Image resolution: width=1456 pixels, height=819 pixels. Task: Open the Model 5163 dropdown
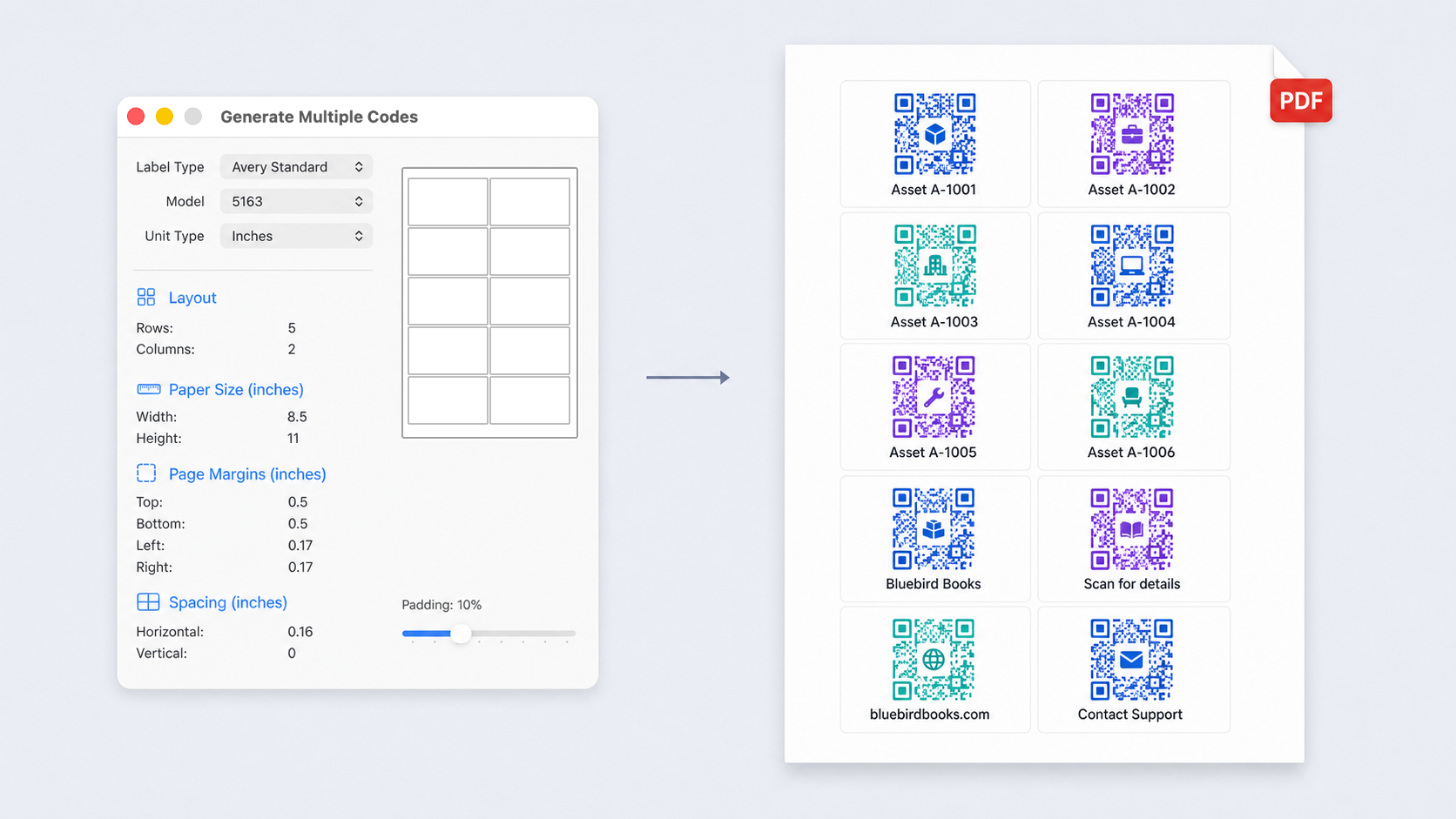(296, 201)
